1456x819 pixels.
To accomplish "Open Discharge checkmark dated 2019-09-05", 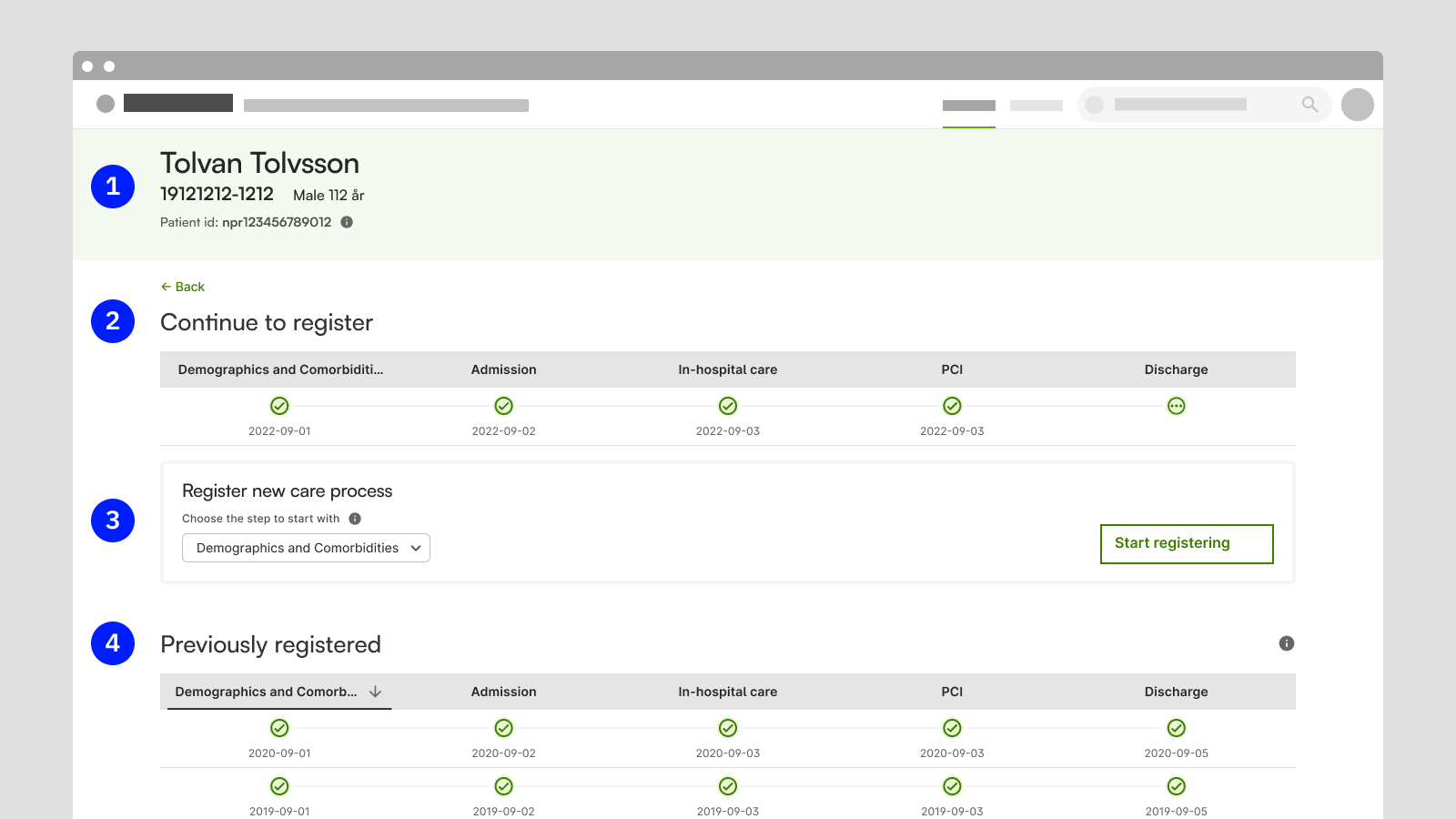I will click(x=1177, y=786).
